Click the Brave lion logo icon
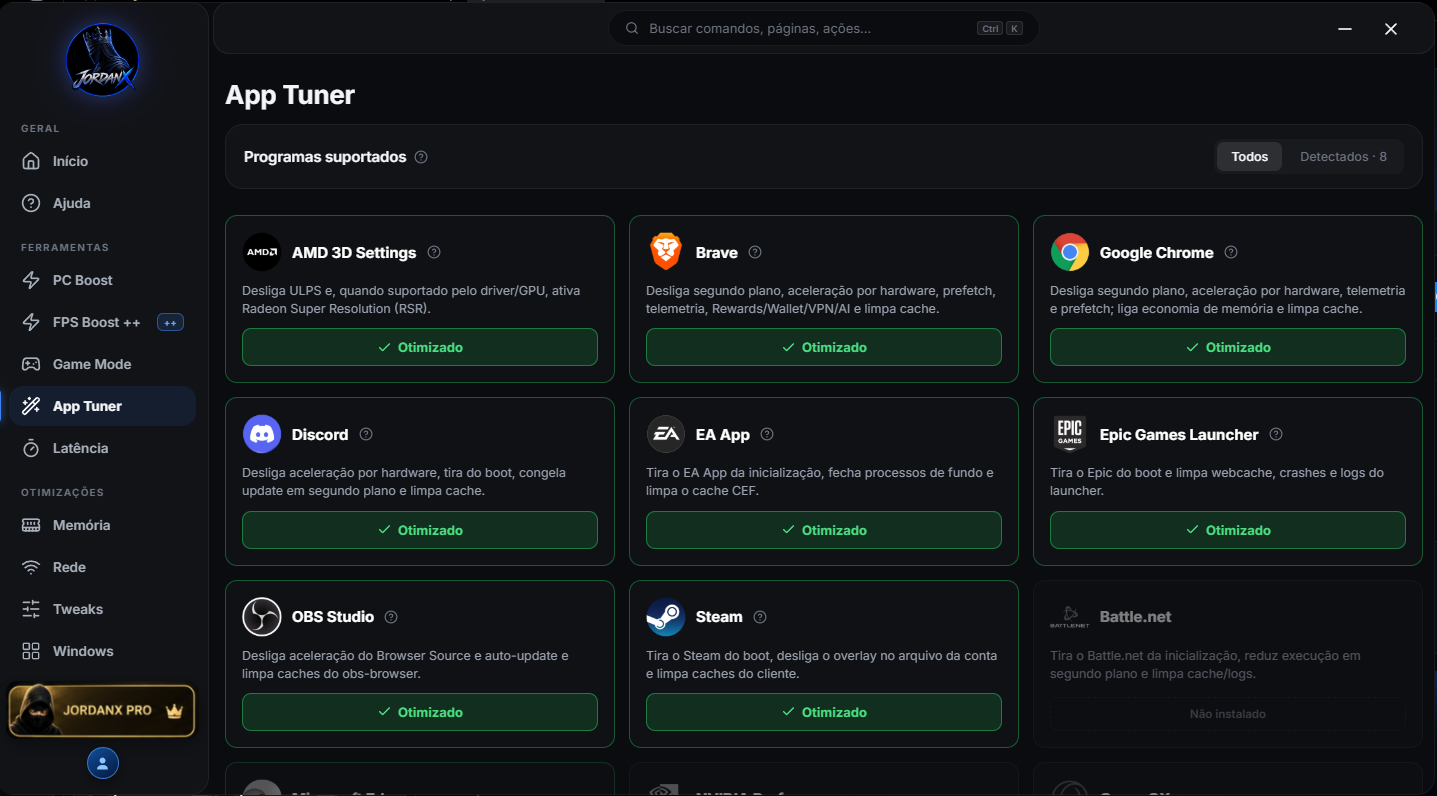 tap(666, 252)
